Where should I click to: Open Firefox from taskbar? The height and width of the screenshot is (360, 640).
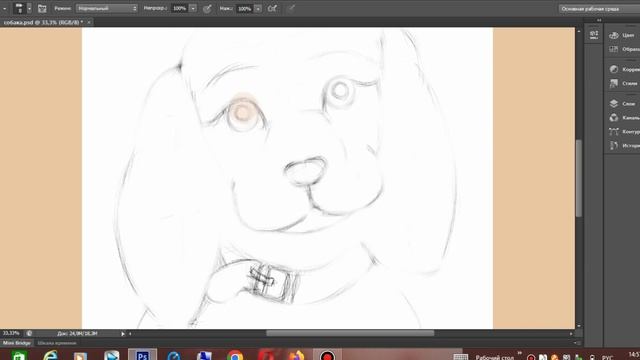[x=297, y=356]
